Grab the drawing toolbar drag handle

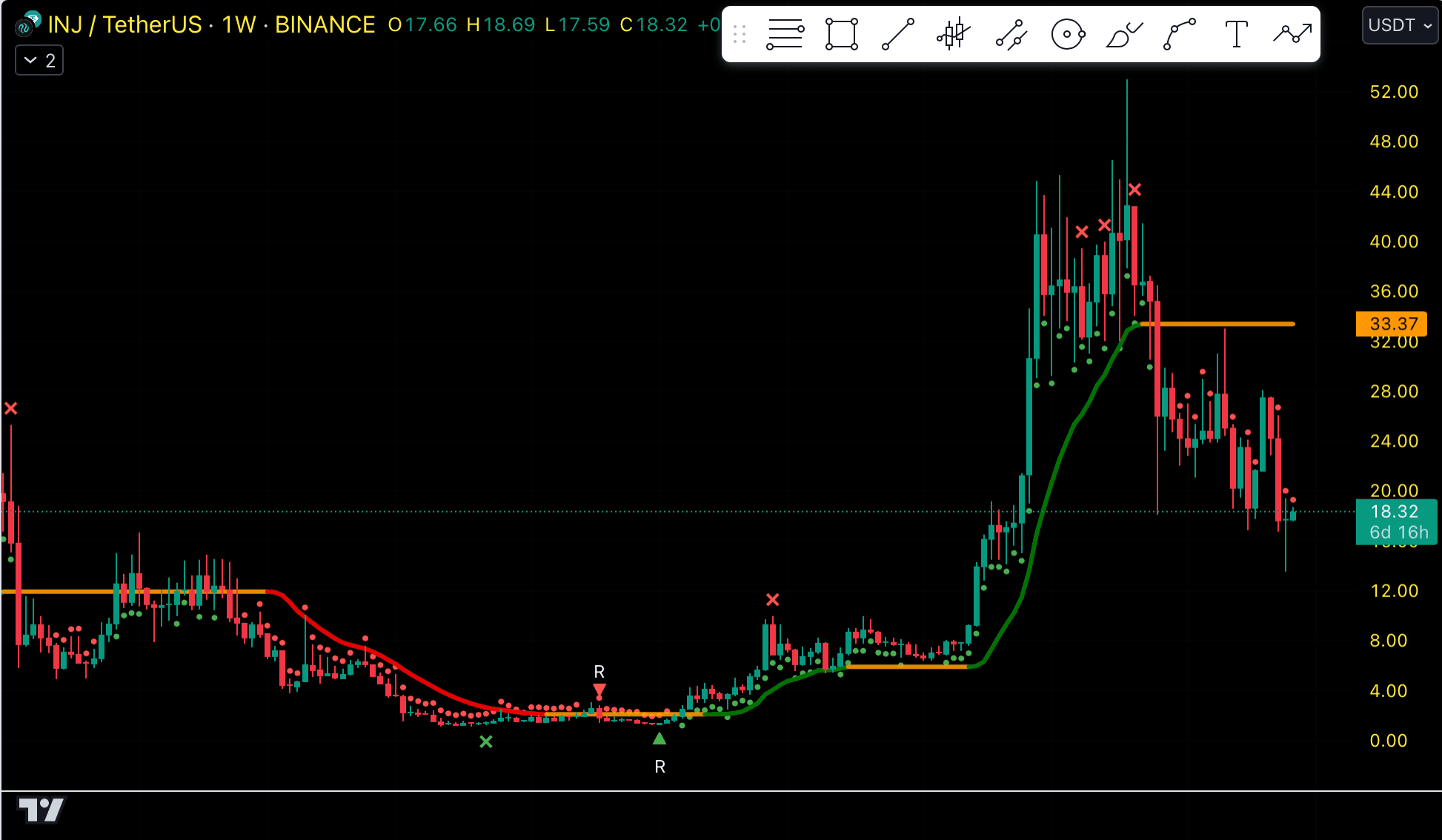tap(739, 34)
